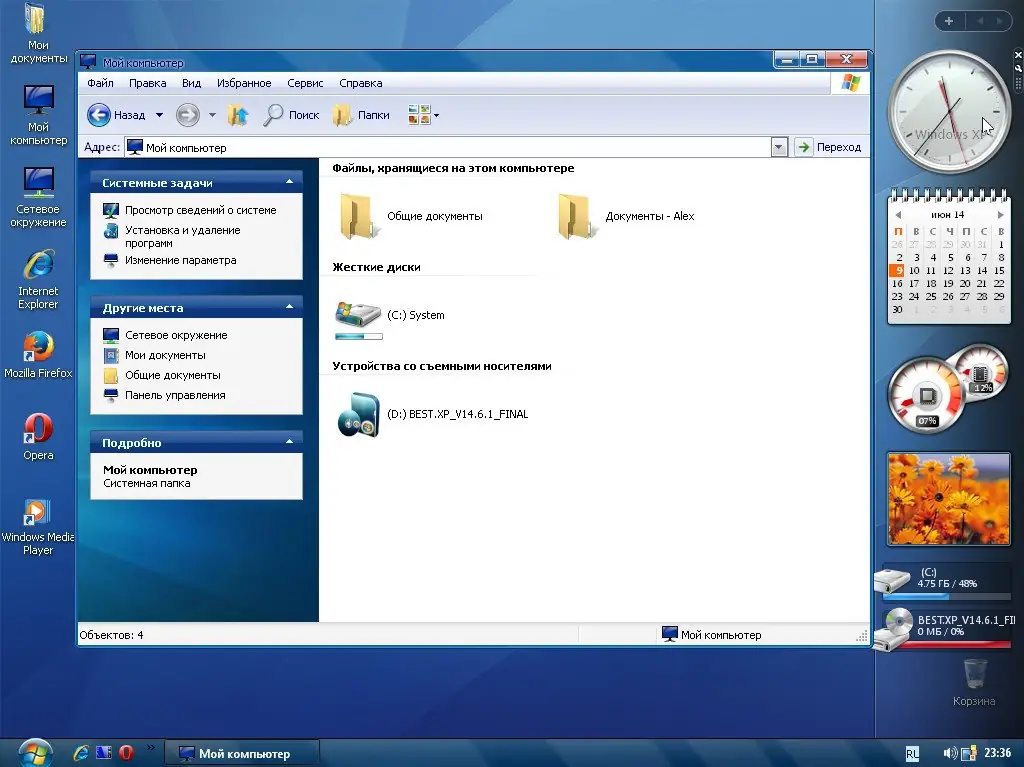Select the (D:) BEST.XP disc drive icon
Screen dimensions: 1024x767
358,414
